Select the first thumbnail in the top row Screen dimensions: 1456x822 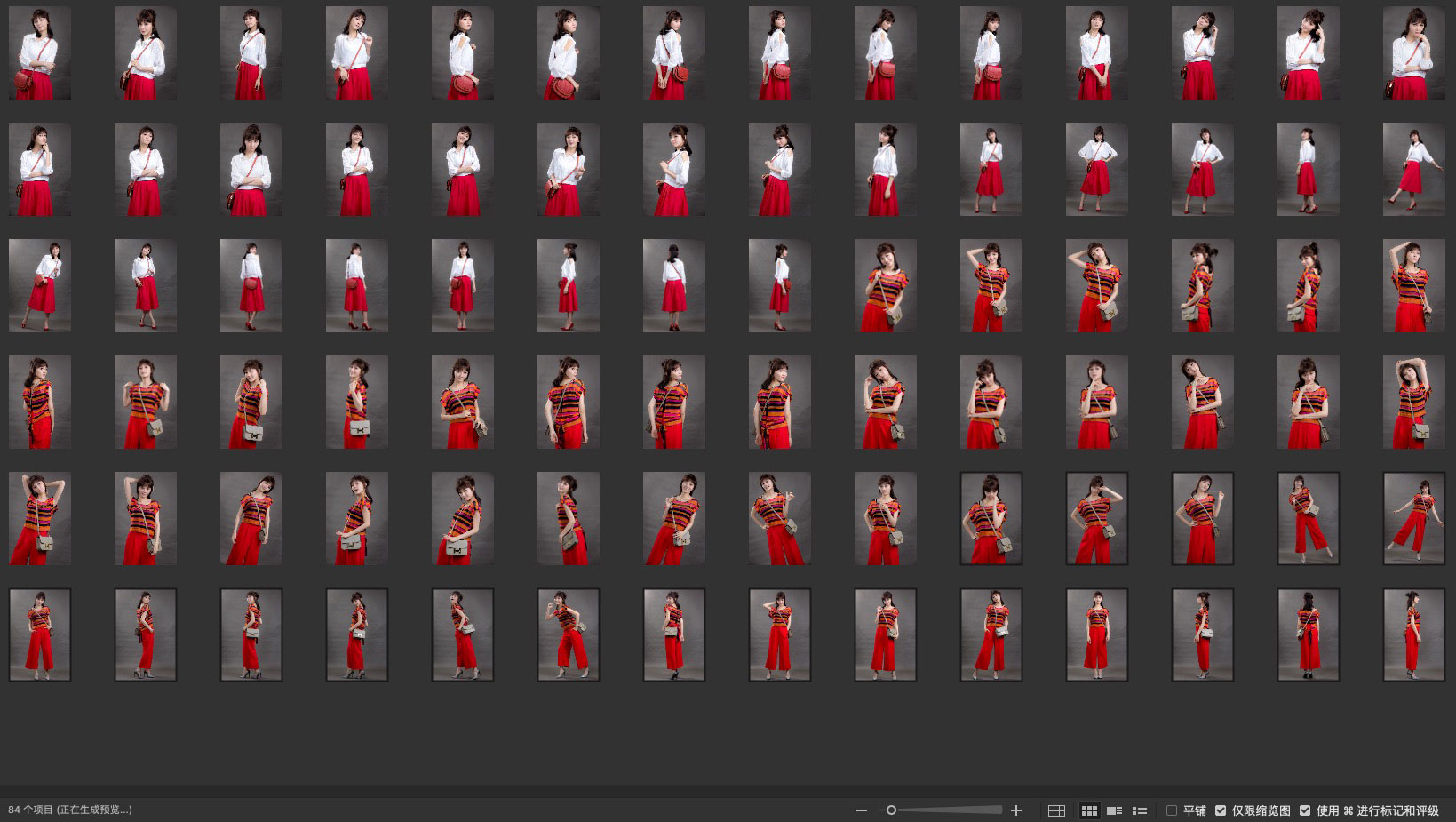(40, 53)
